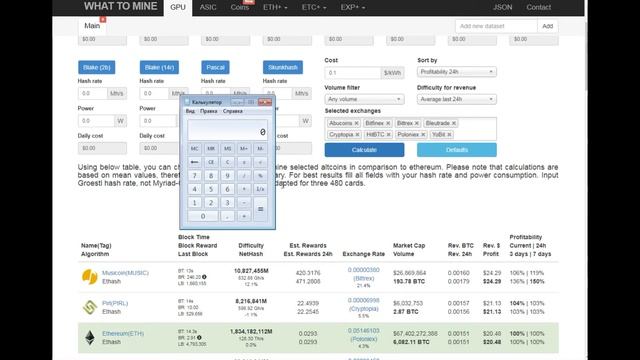This screenshot has width=640, height=360.
Task: Open the ASIC tab
Action: click(x=208, y=7)
